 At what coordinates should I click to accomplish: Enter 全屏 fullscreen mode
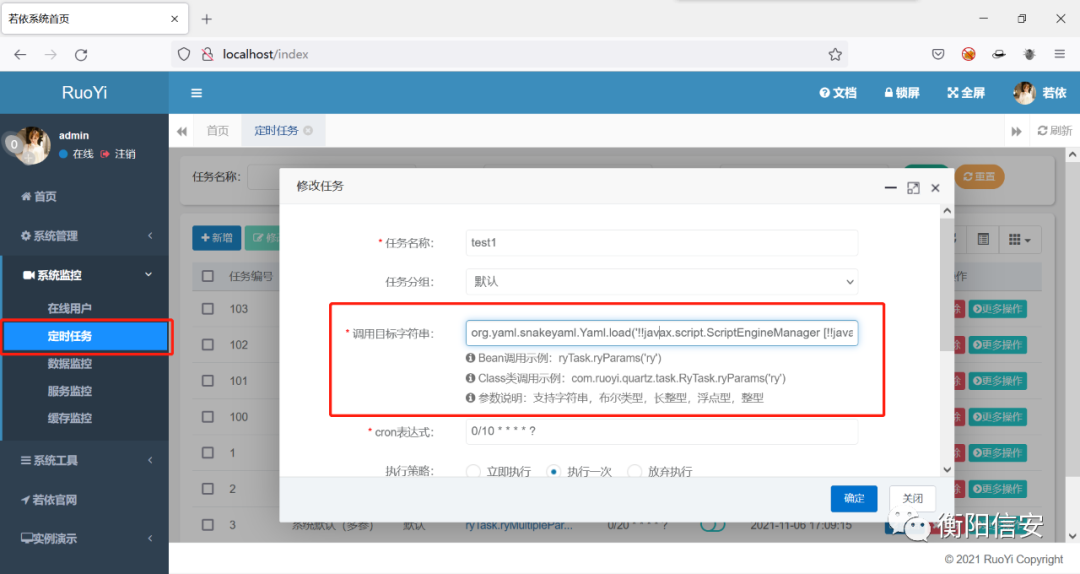click(x=966, y=93)
